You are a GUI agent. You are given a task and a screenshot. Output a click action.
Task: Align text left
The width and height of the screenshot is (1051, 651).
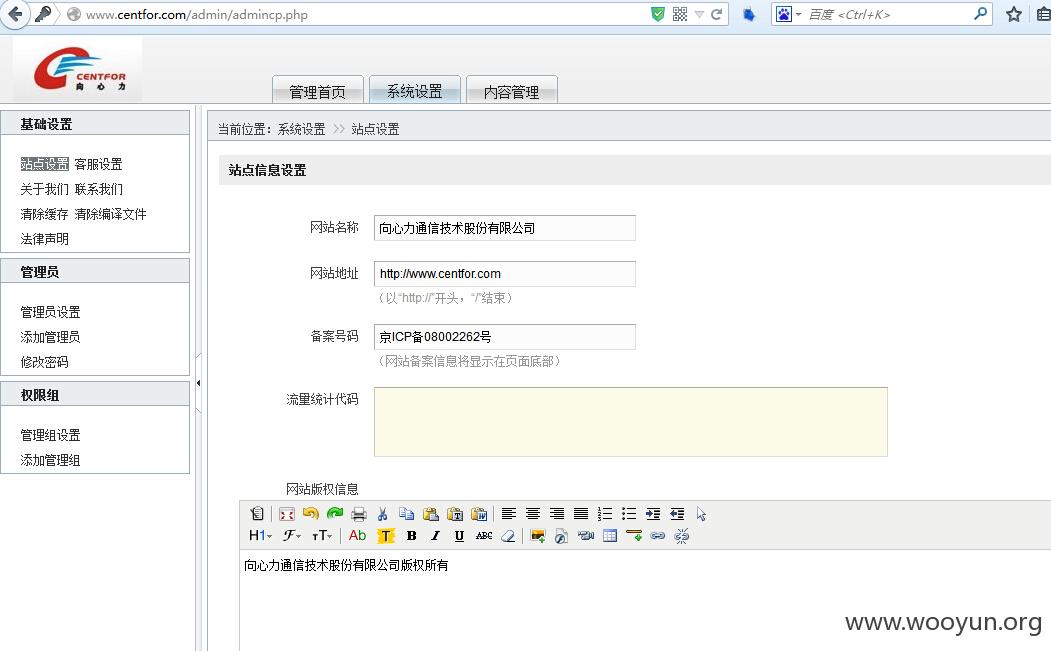tap(509, 514)
